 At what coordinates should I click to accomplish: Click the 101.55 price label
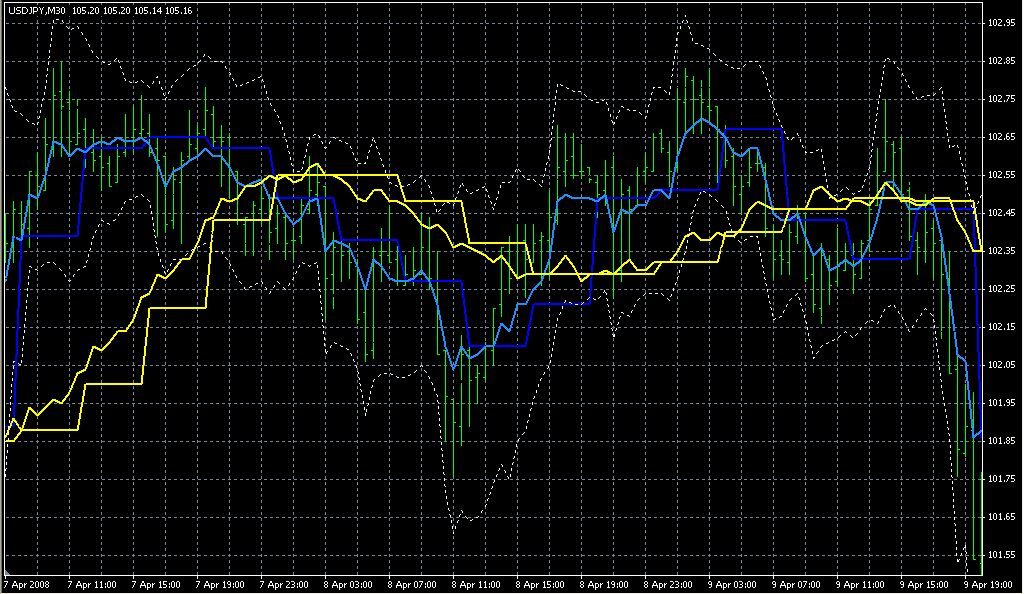click(x=1001, y=554)
